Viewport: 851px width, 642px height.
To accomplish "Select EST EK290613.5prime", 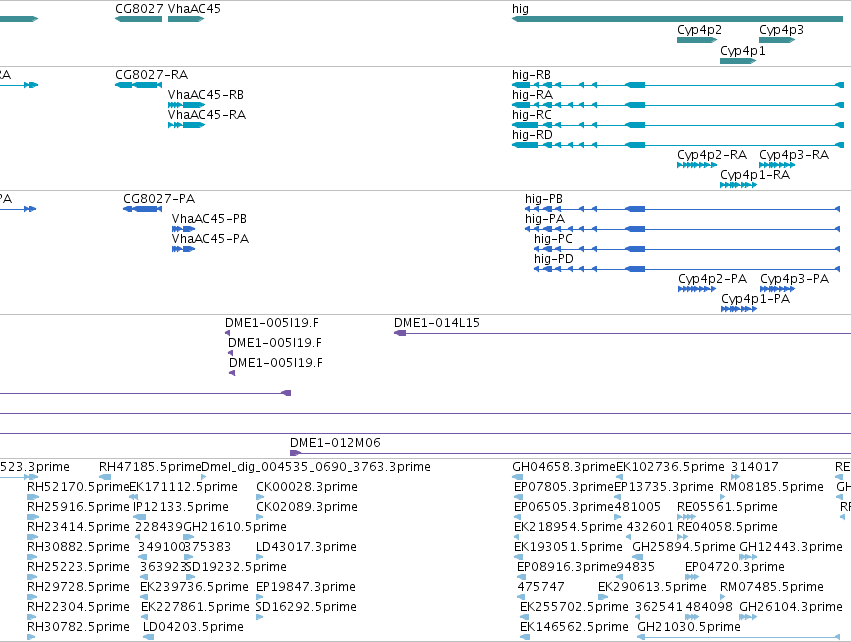I will click(x=601, y=597).
